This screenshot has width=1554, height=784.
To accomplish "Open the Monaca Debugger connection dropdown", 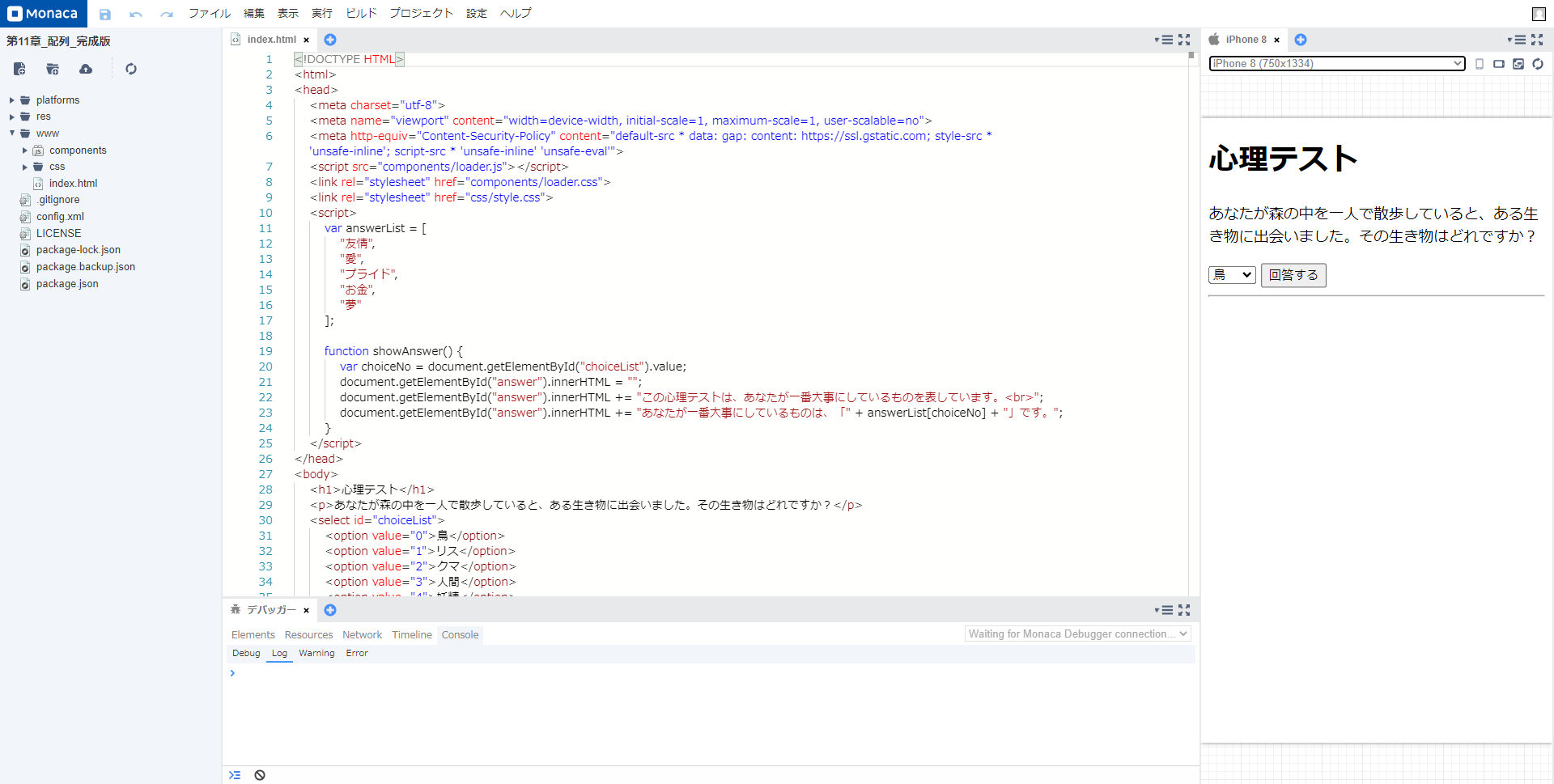I will [x=1078, y=634].
